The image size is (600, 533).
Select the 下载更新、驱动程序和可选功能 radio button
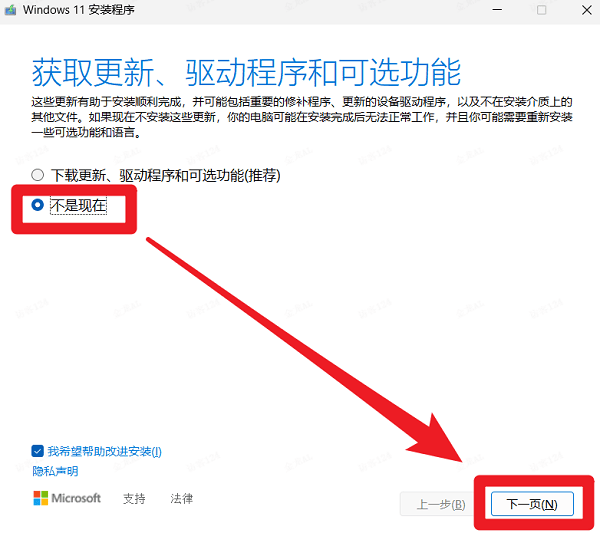tap(38, 175)
